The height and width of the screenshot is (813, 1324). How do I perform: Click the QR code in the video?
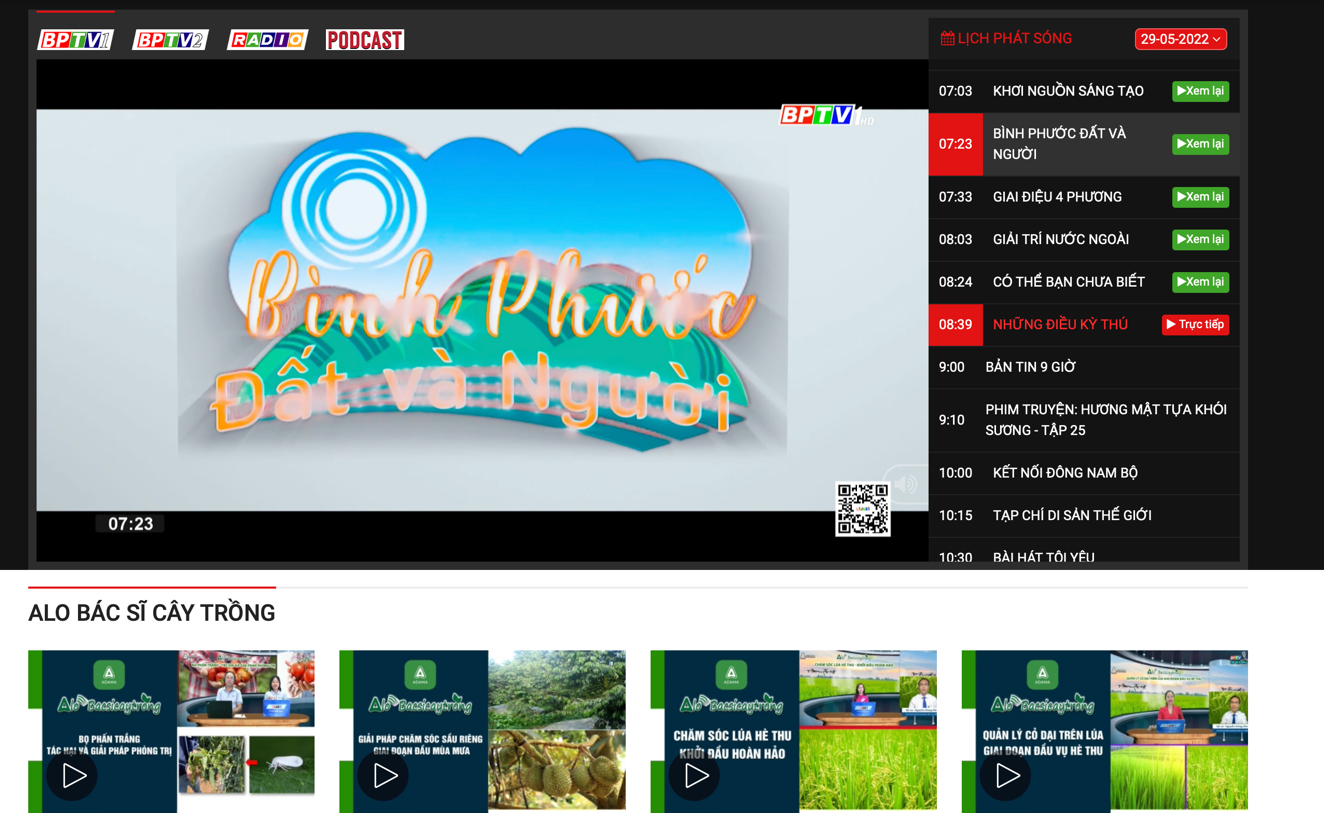pos(862,509)
